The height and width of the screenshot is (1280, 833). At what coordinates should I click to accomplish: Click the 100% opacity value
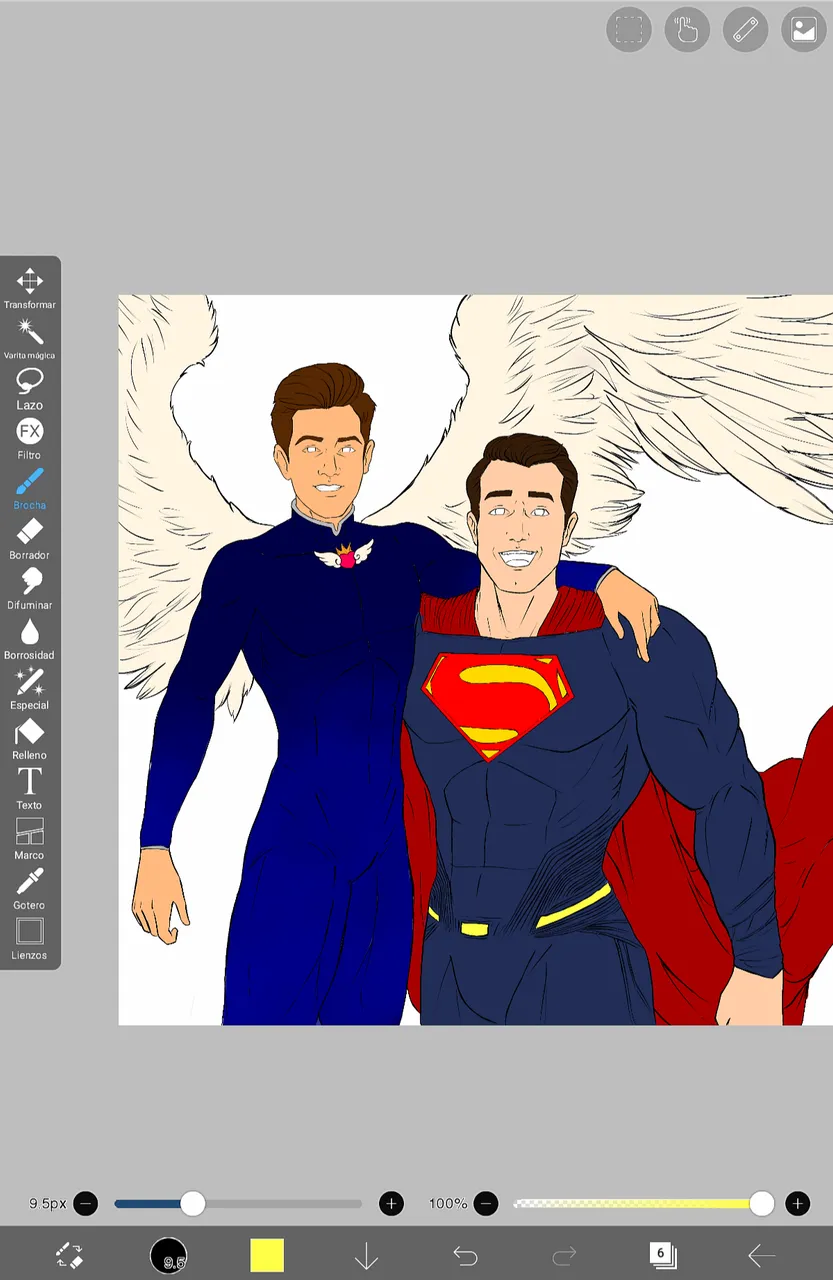pyautogui.click(x=448, y=1203)
